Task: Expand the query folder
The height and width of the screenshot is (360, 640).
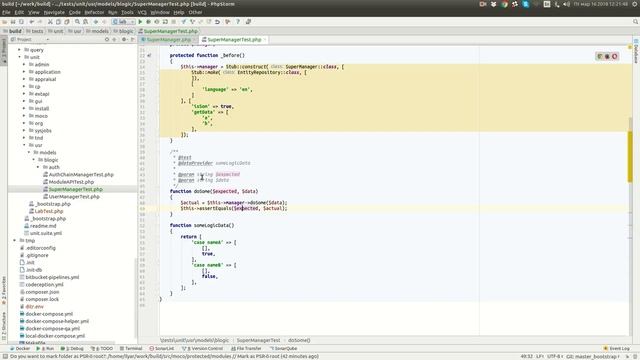Action: click(19, 50)
